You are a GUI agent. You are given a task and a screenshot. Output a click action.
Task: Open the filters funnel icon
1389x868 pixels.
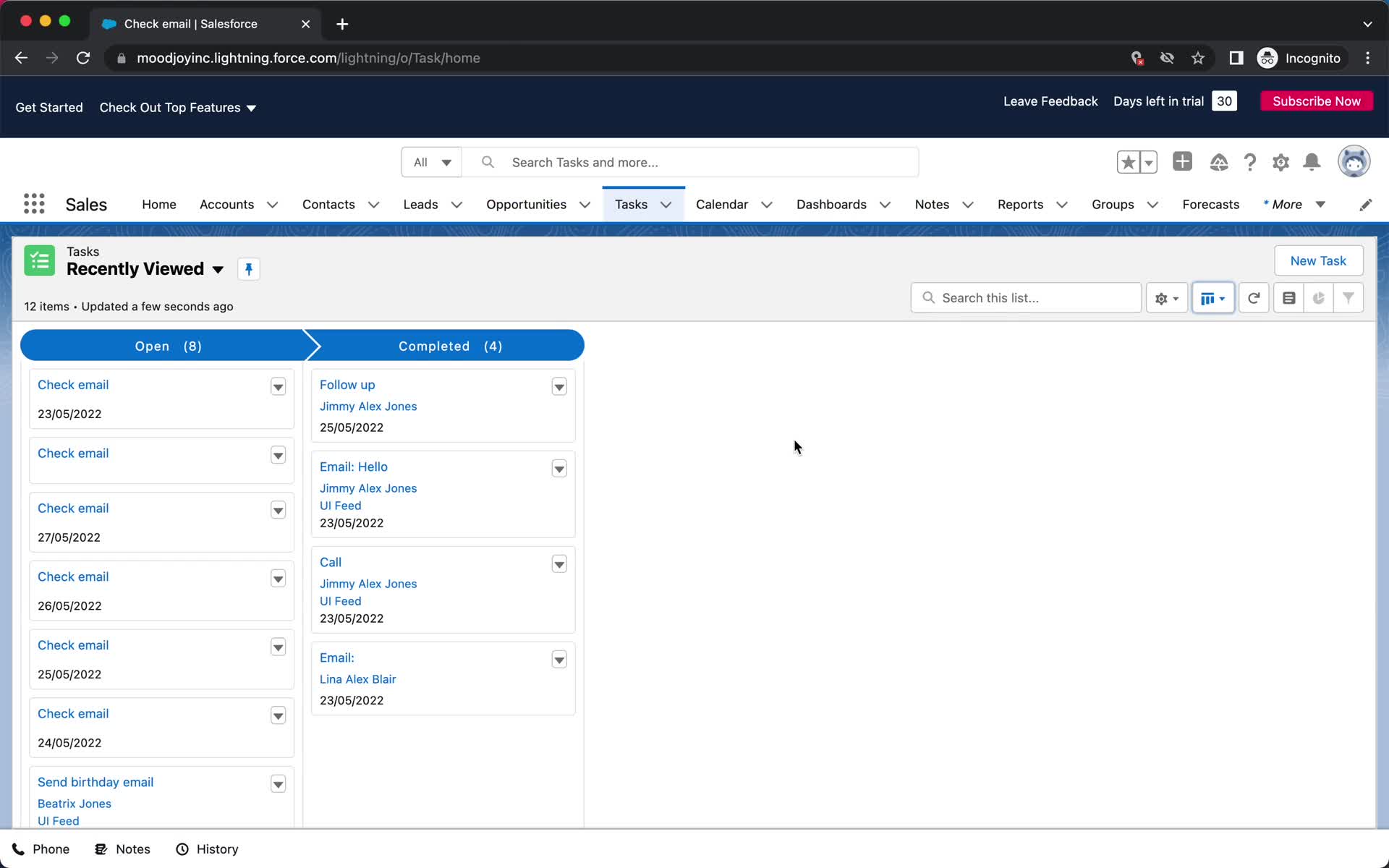tap(1348, 298)
